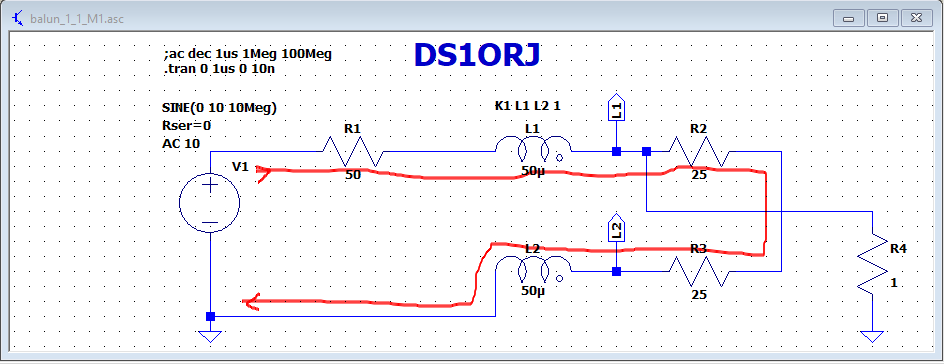Screen dimensions: 944x364
Task: Click the 'AC 10' text
Action: [181, 144]
